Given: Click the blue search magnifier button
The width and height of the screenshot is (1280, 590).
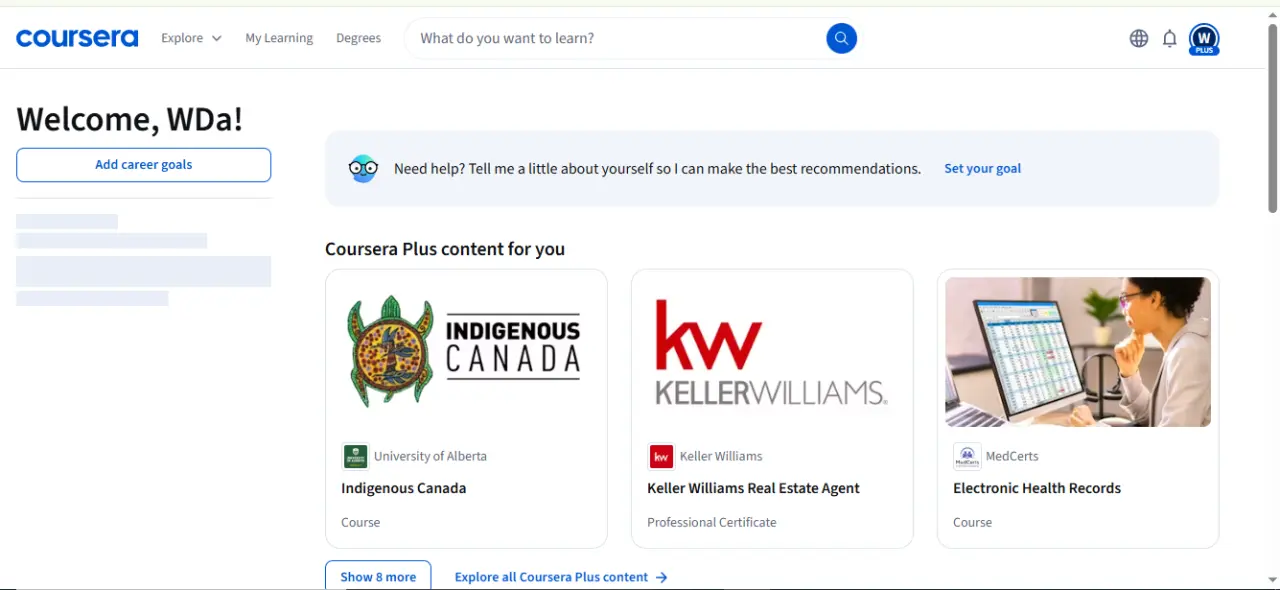Looking at the screenshot, I should [841, 38].
